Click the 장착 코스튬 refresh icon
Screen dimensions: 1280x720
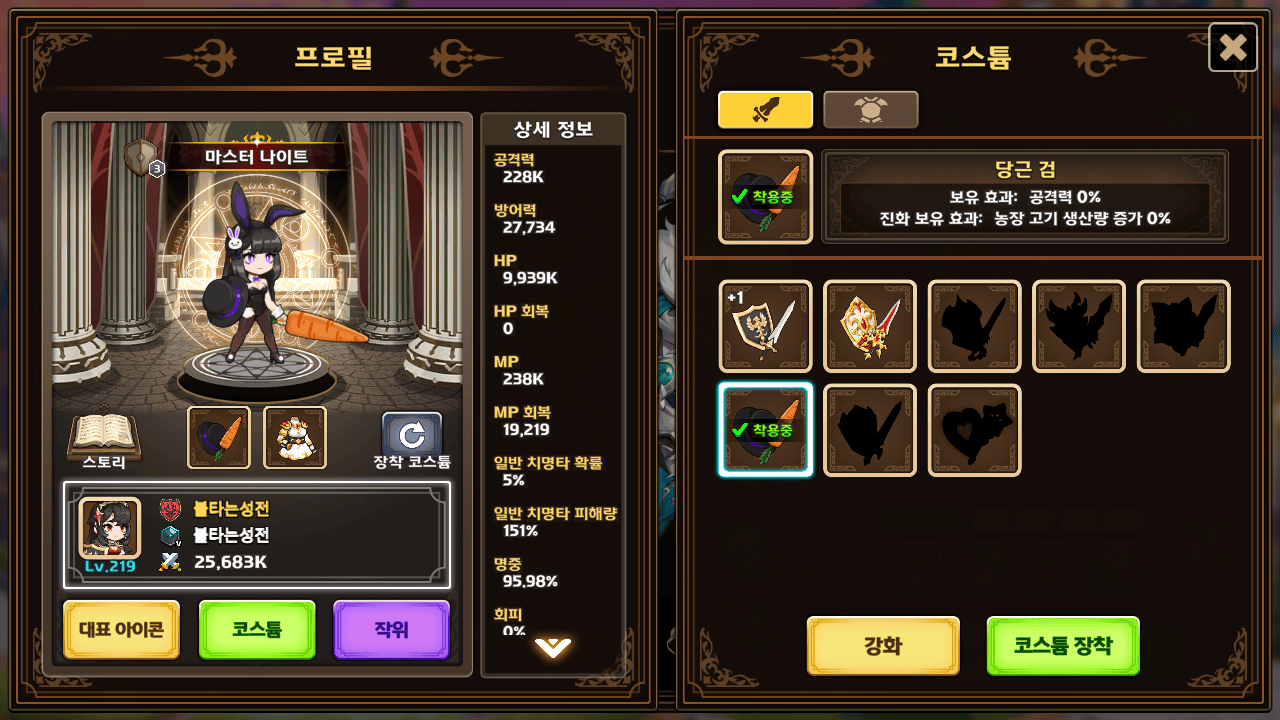(412, 433)
